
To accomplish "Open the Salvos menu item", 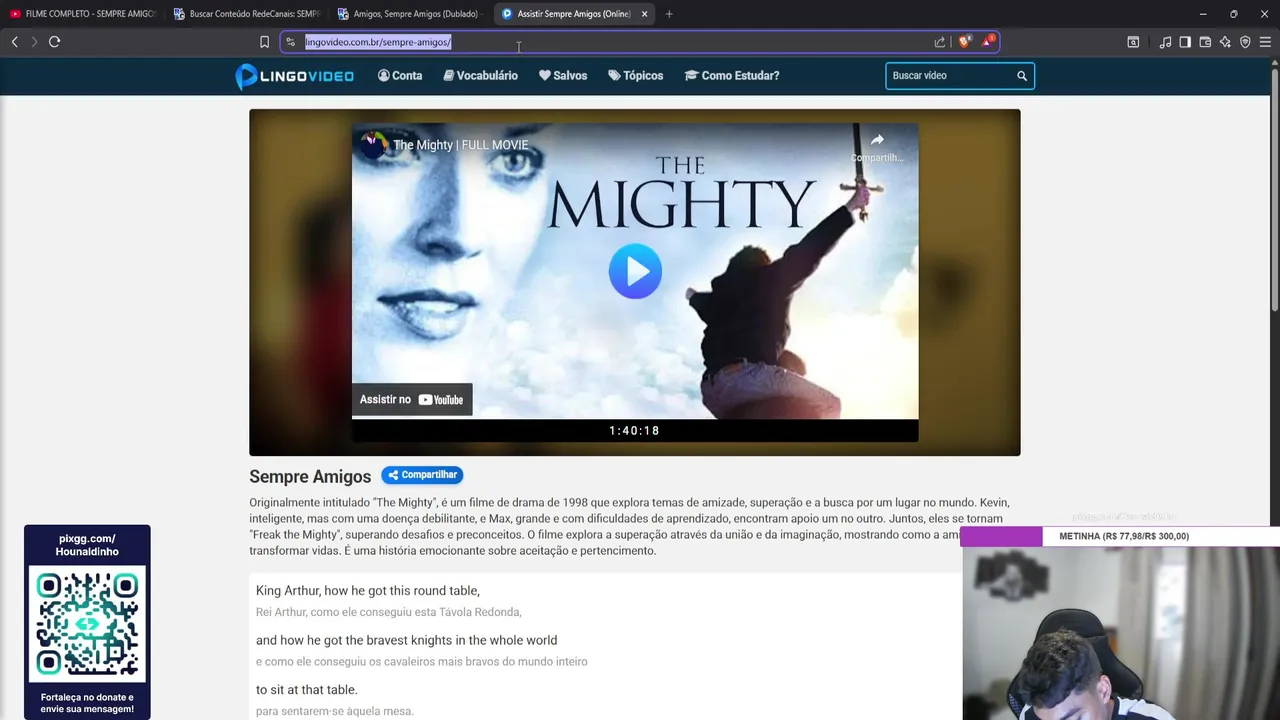I will 563,76.
